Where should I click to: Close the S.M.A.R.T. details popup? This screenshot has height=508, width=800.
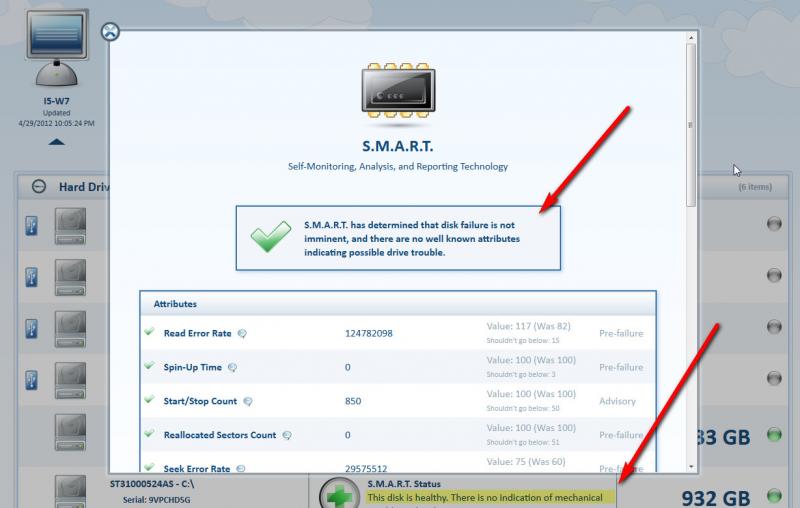(110, 32)
